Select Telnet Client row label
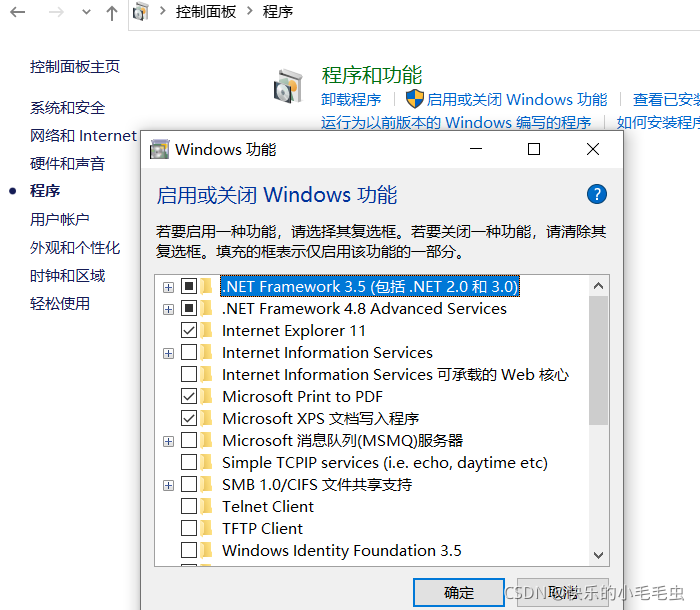The width and height of the screenshot is (700, 610). (x=268, y=506)
